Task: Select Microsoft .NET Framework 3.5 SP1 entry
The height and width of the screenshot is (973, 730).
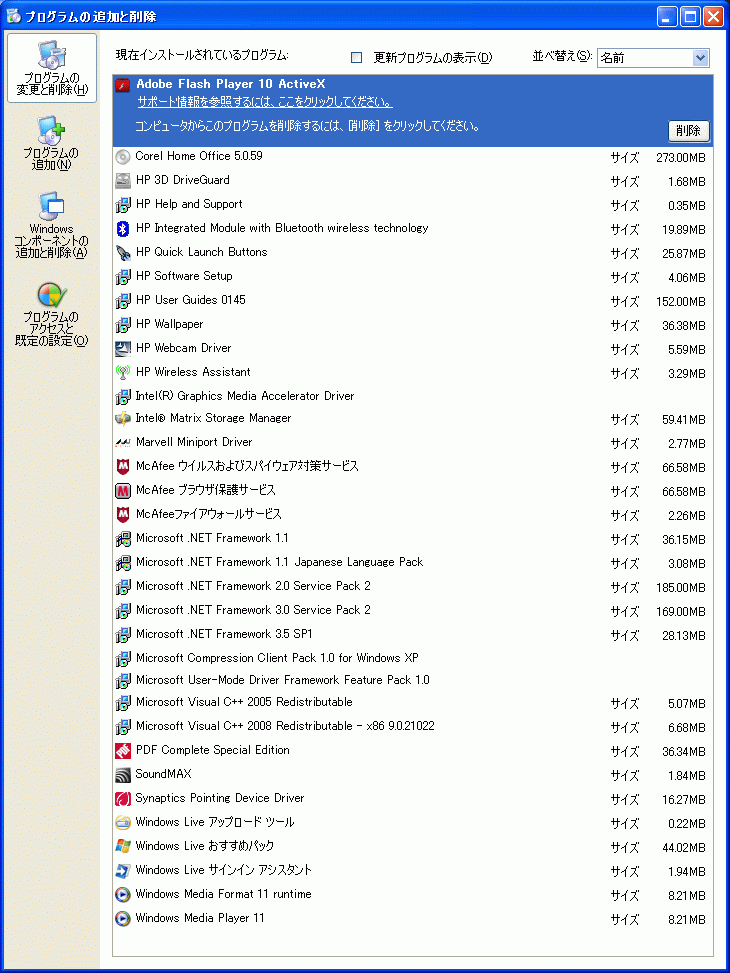Action: pyautogui.click(x=413, y=635)
